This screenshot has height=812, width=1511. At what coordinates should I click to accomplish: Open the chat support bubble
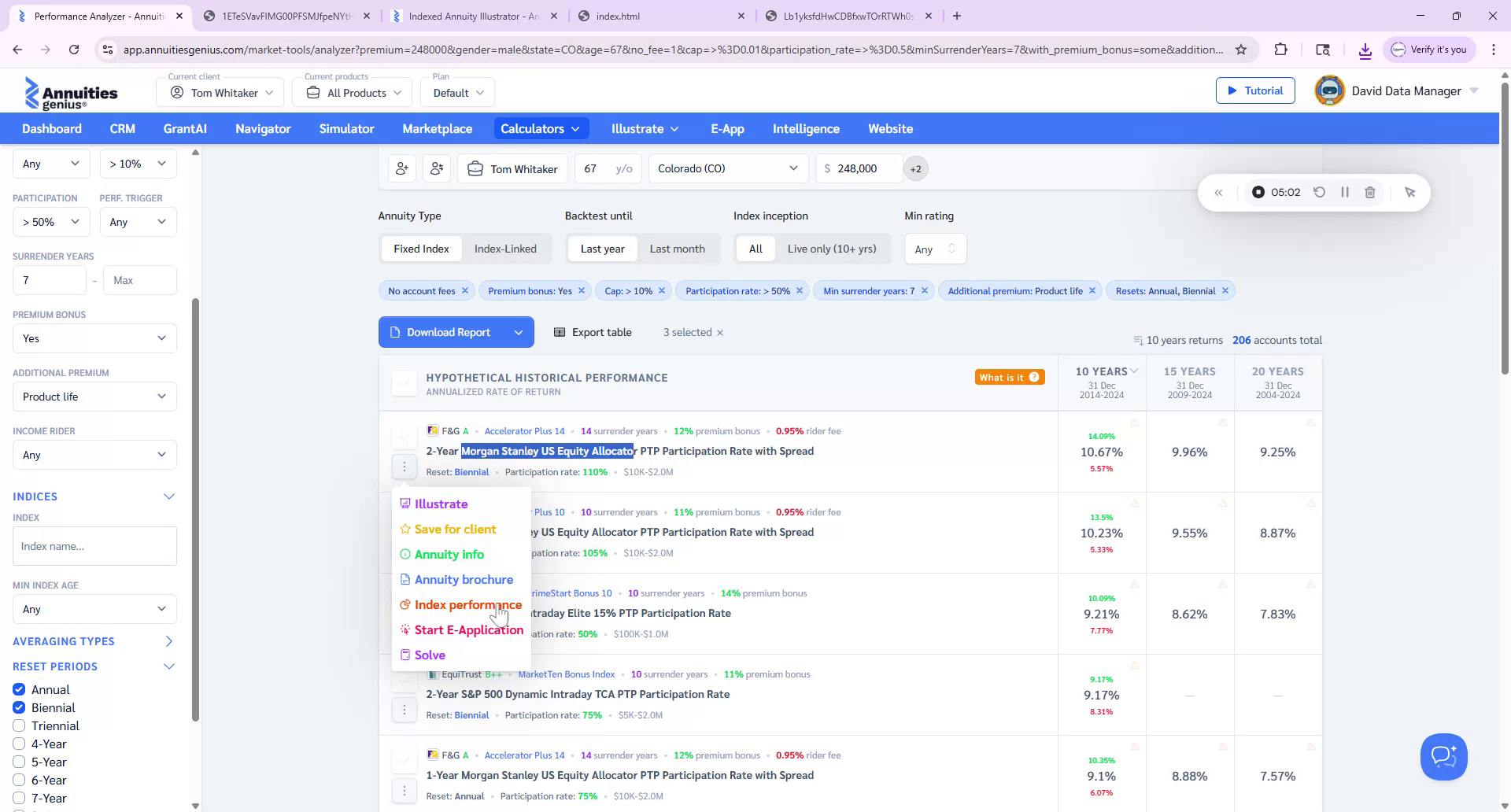click(x=1443, y=756)
